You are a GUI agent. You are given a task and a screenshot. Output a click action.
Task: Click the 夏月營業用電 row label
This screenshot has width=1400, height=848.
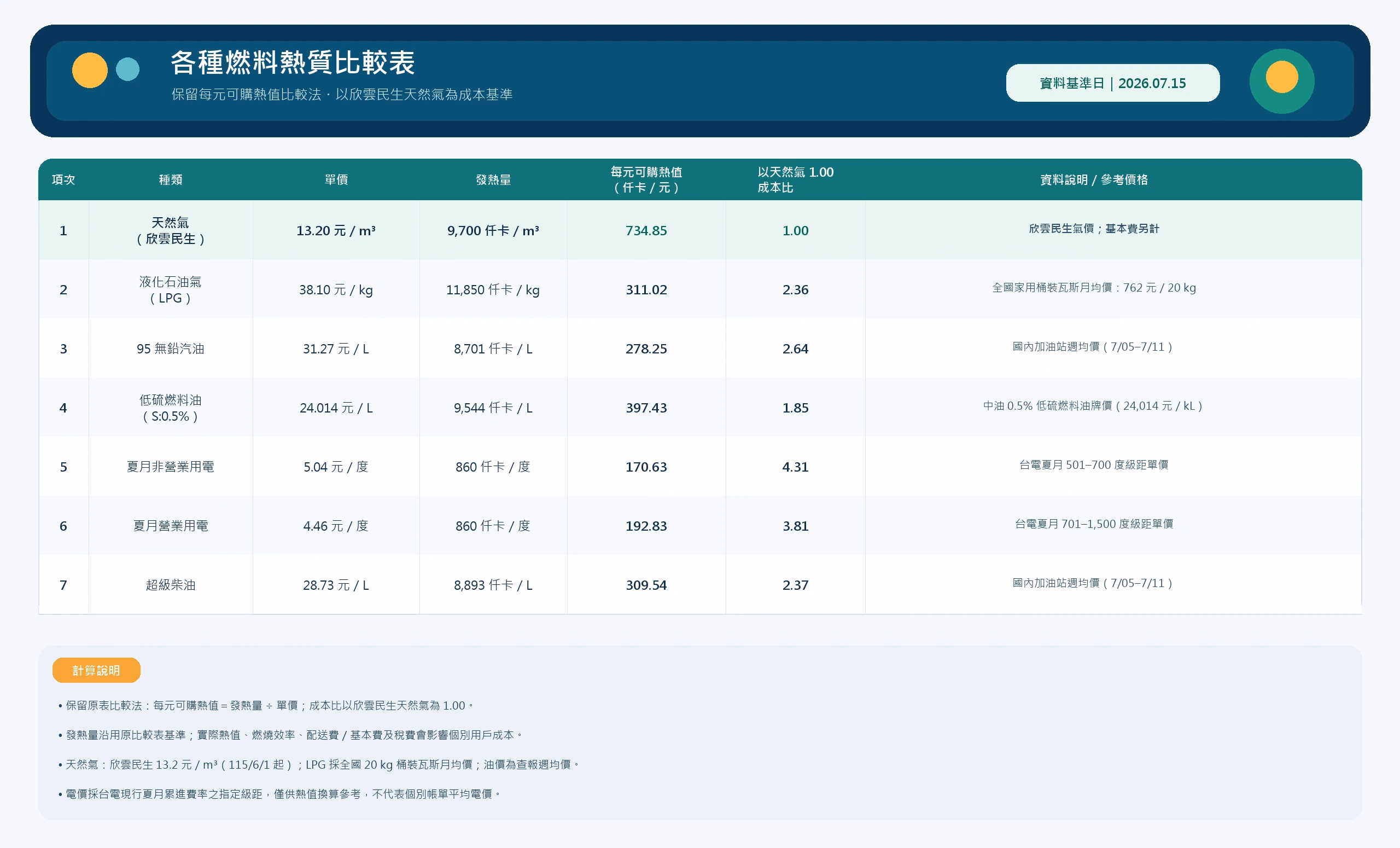[171, 526]
